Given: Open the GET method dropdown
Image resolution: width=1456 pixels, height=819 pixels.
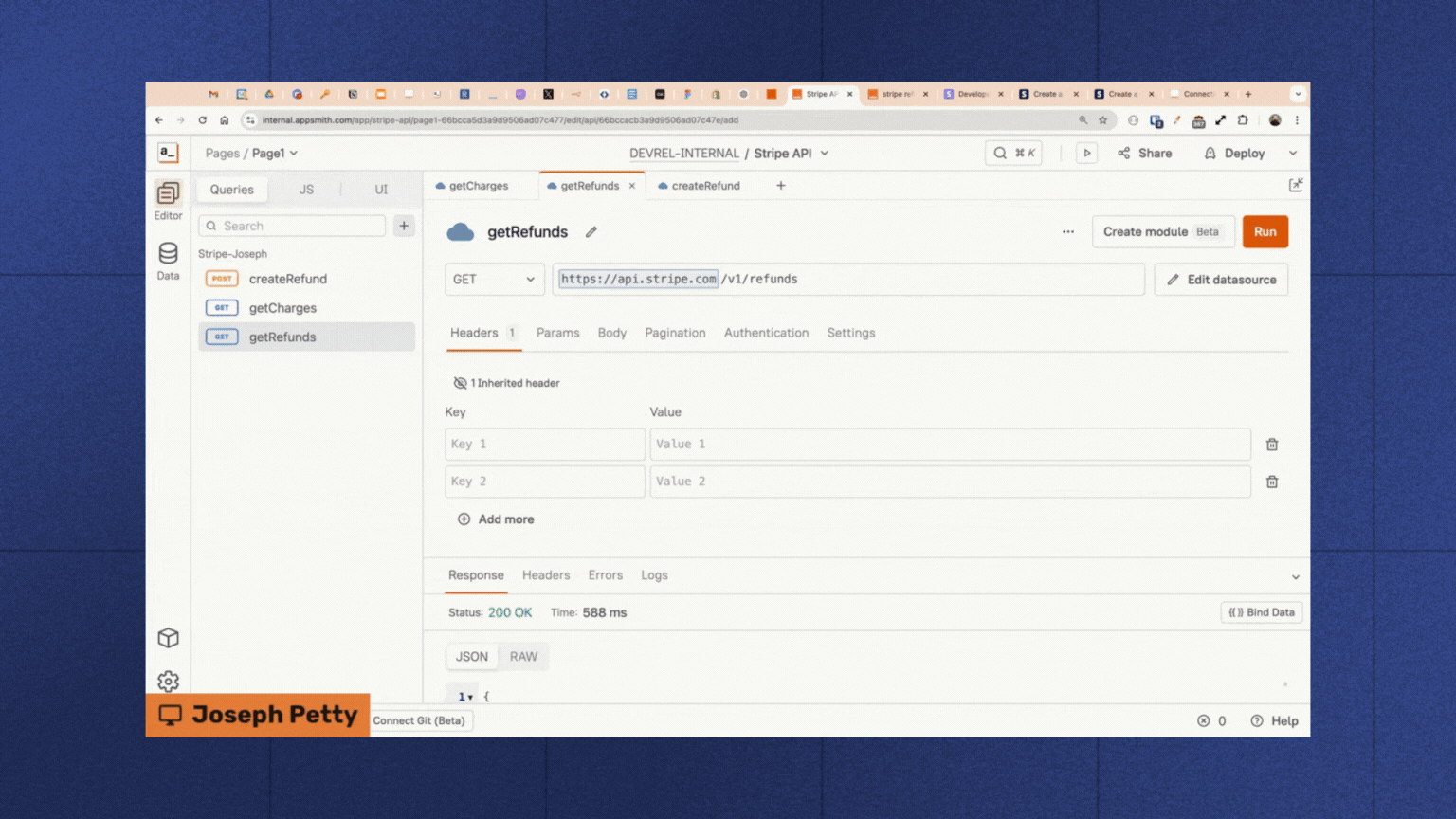Looking at the screenshot, I should tap(494, 279).
